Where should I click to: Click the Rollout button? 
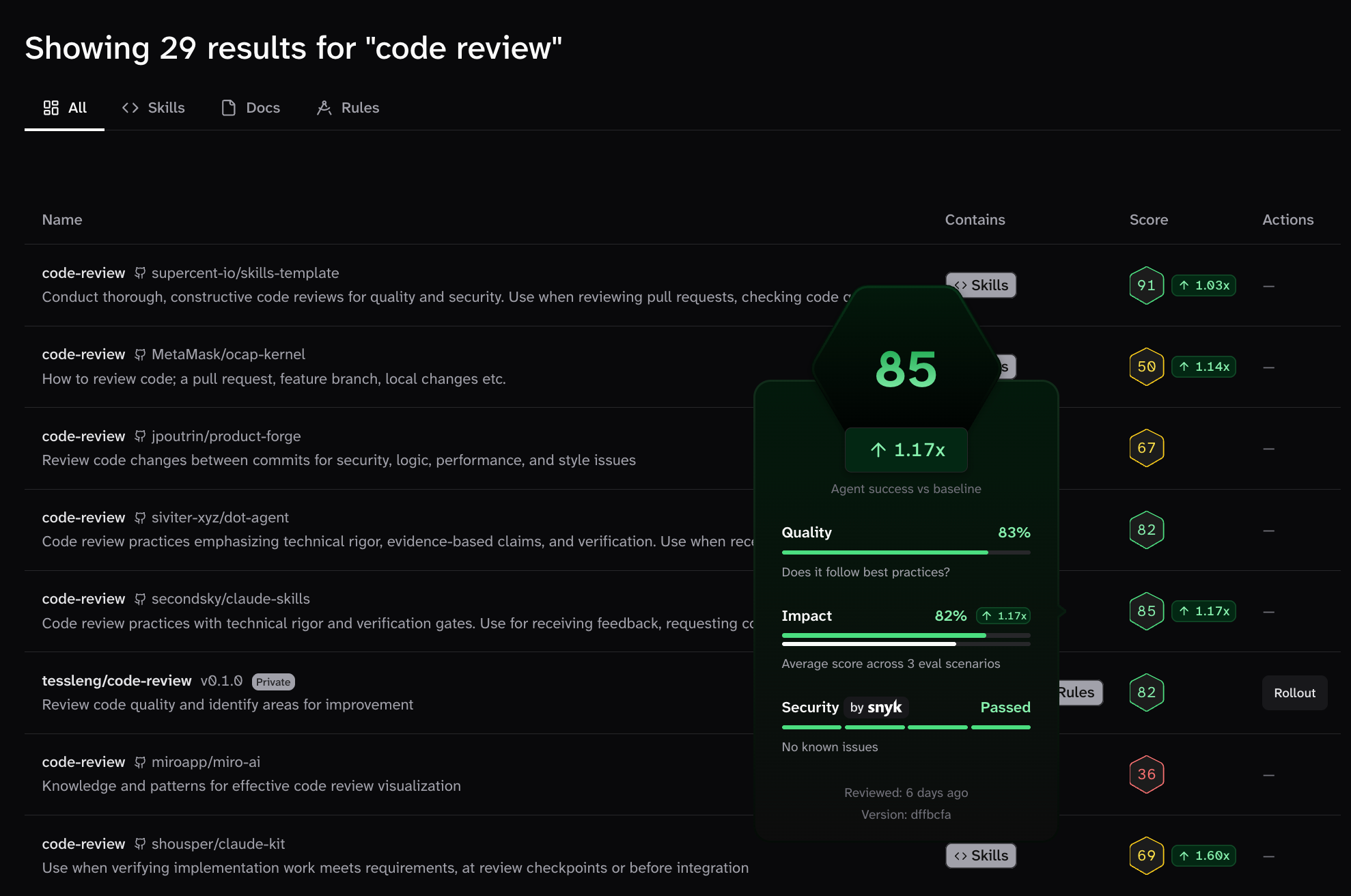tap(1294, 692)
